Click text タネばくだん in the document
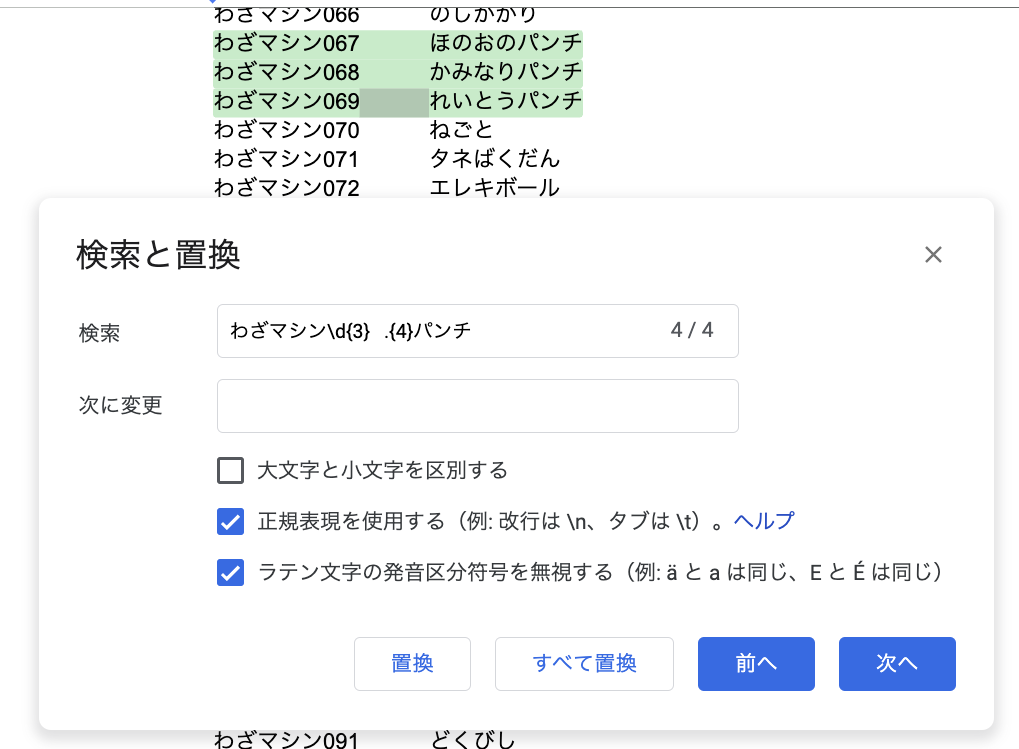This screenshot has width=1019, height=749. tap(495, 159)
